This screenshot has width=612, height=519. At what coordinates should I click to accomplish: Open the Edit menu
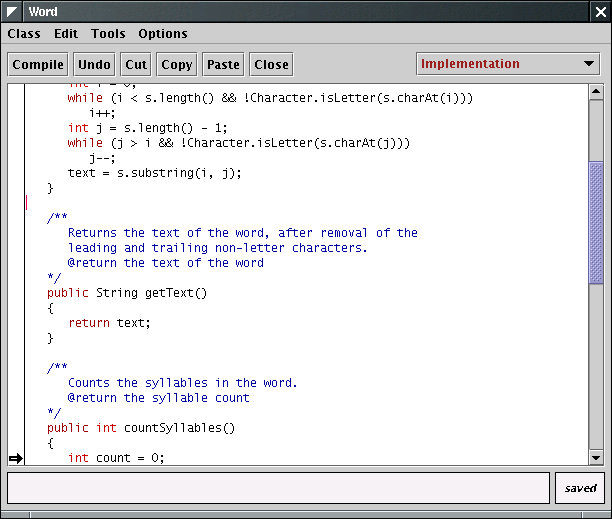(66, 33)
